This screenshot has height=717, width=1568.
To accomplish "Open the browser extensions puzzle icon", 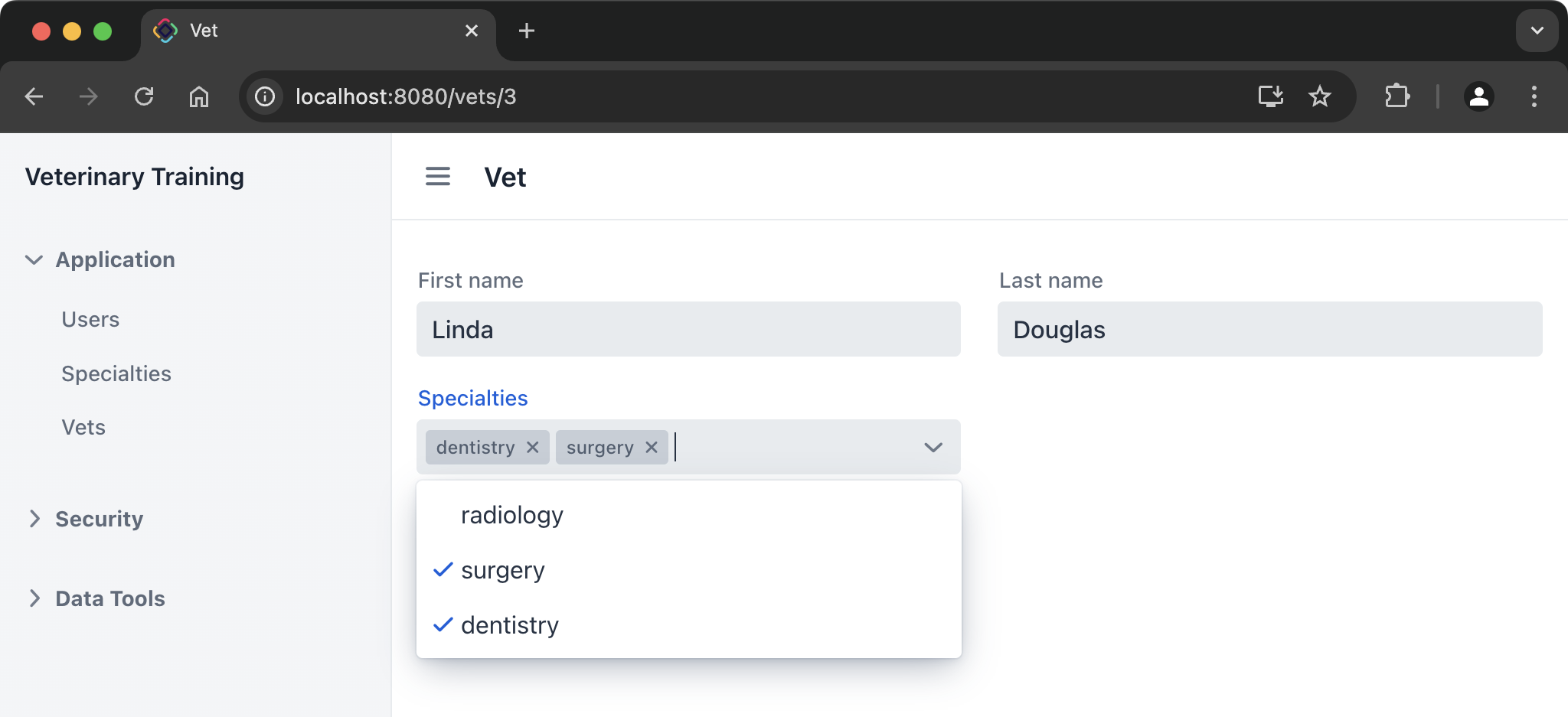I will click(x=1399, y=96).
